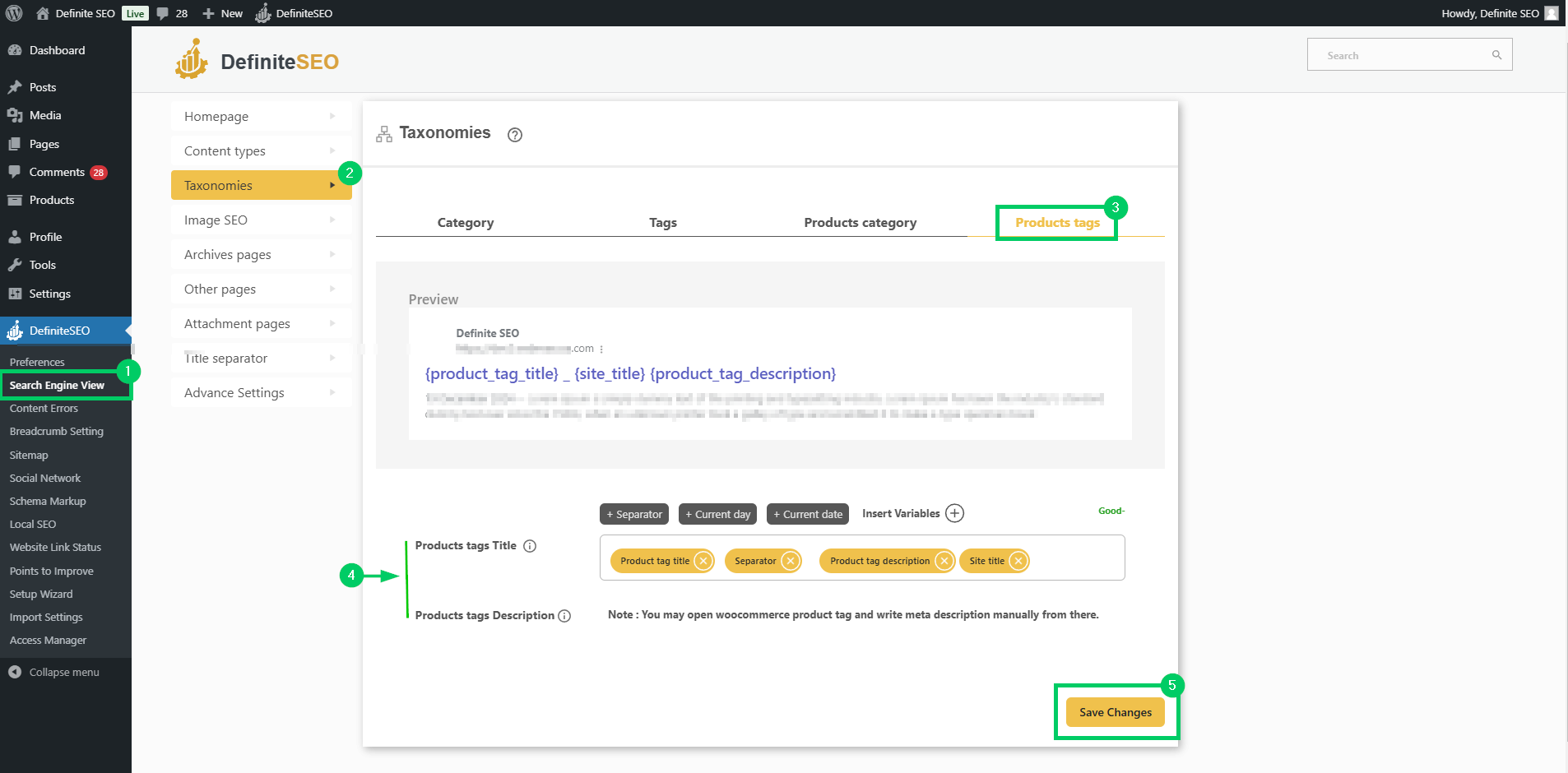Click the Taxonomies help question mark icon
1568x773 pixels.
(x=515, y=135)
